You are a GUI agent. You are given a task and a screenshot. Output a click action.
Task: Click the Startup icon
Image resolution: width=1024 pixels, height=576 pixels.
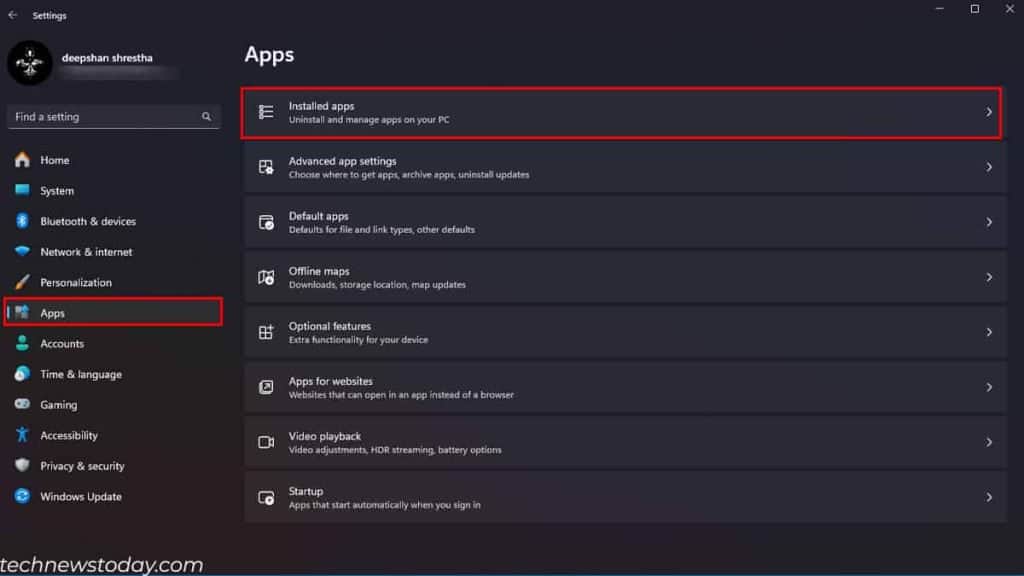tap(265, 497)
